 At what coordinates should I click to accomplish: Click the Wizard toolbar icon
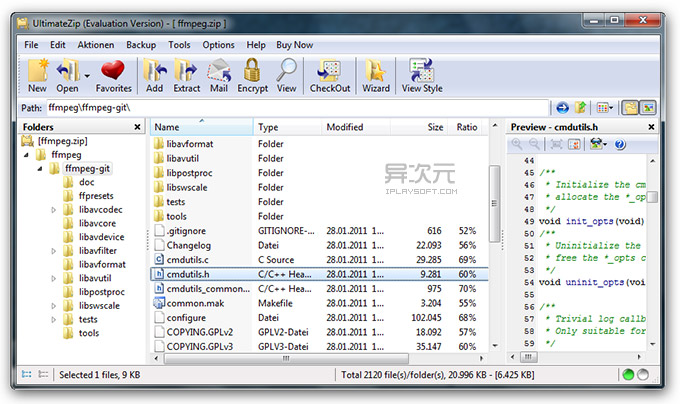pos(376,76)
